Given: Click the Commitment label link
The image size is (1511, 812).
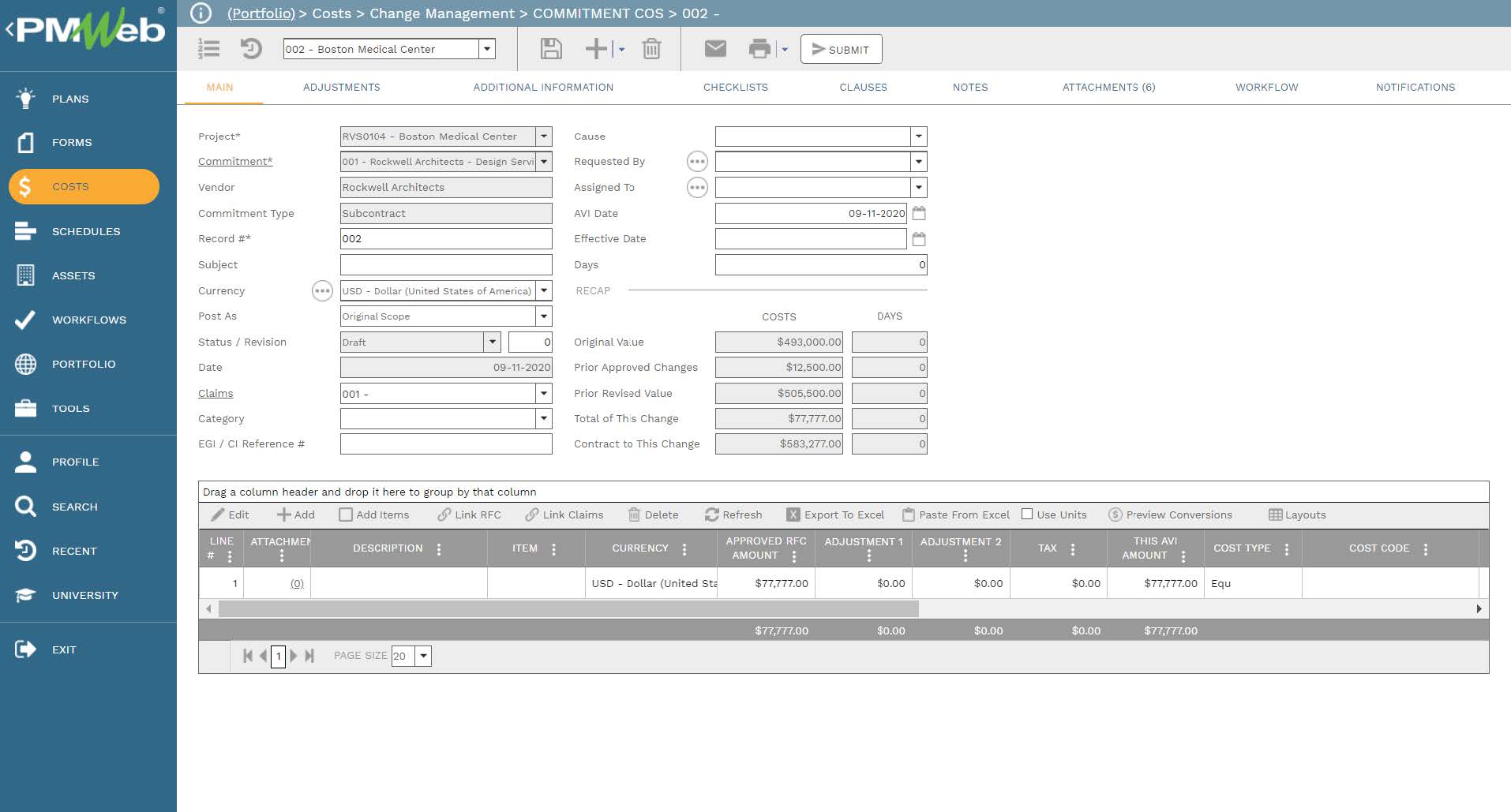Looking at the screenshot, I should pyautogui.click(x=235, y=162).
